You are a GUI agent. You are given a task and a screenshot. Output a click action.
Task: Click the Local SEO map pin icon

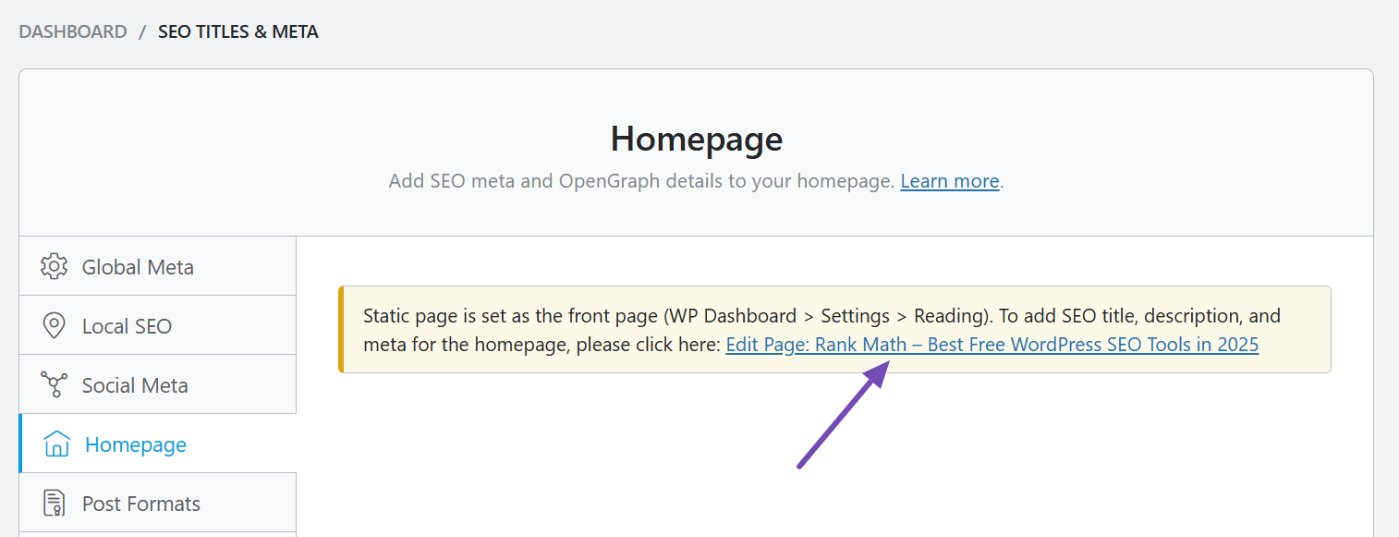point(53,326)
